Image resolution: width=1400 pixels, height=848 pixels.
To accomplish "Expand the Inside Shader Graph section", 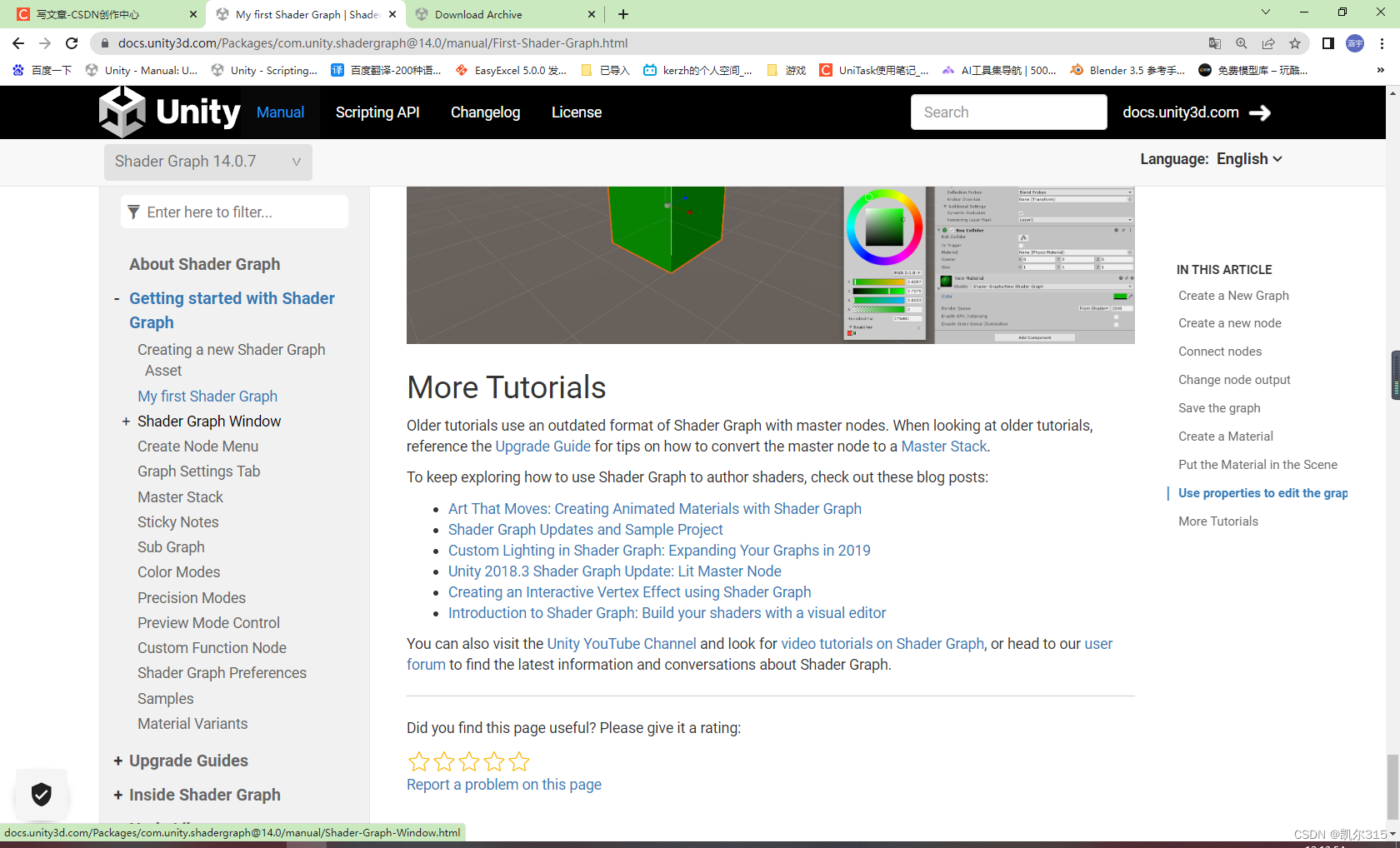I will tap(117, 795).
